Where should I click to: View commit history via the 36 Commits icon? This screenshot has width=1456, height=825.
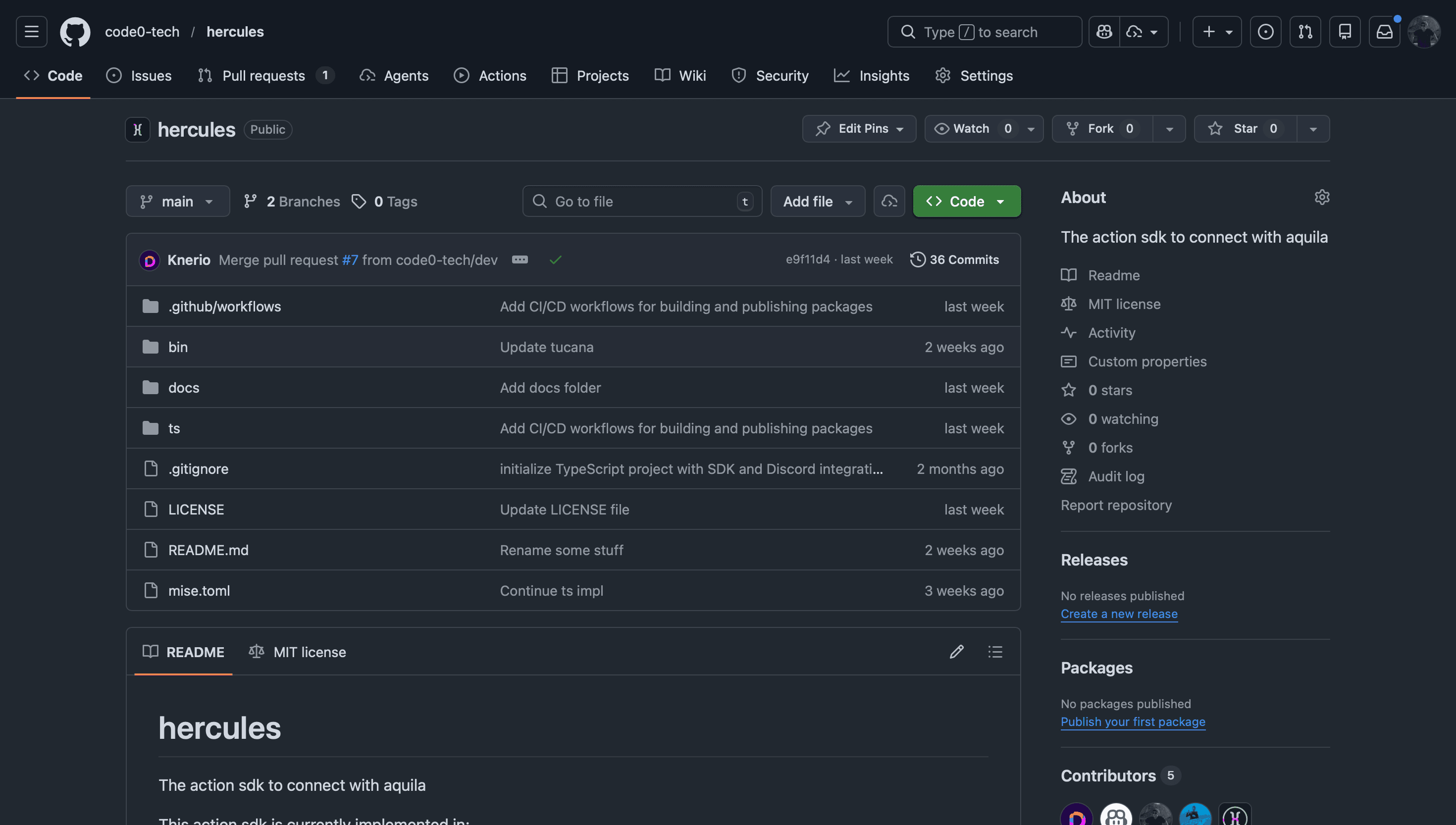click(x=918, y=259)
